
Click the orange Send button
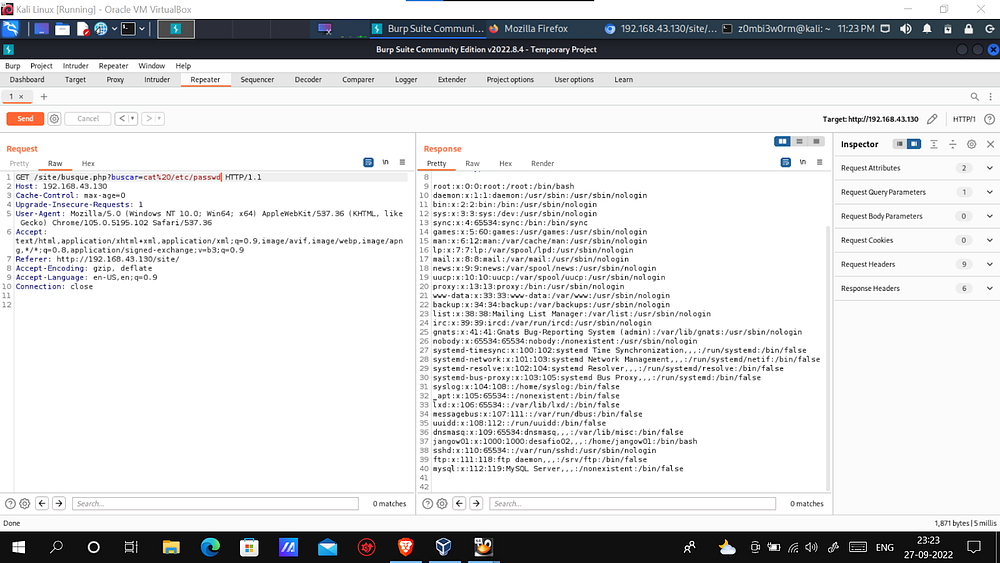(x=25, y=118)
